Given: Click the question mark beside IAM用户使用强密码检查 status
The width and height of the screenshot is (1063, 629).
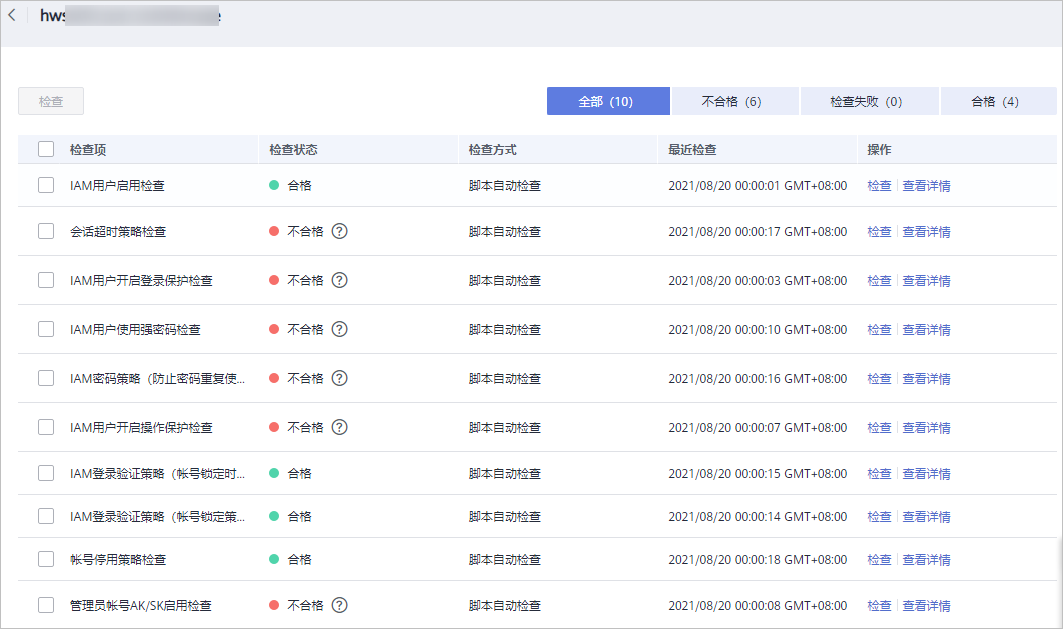Looking at the screenshot, I should pos(339,329).
